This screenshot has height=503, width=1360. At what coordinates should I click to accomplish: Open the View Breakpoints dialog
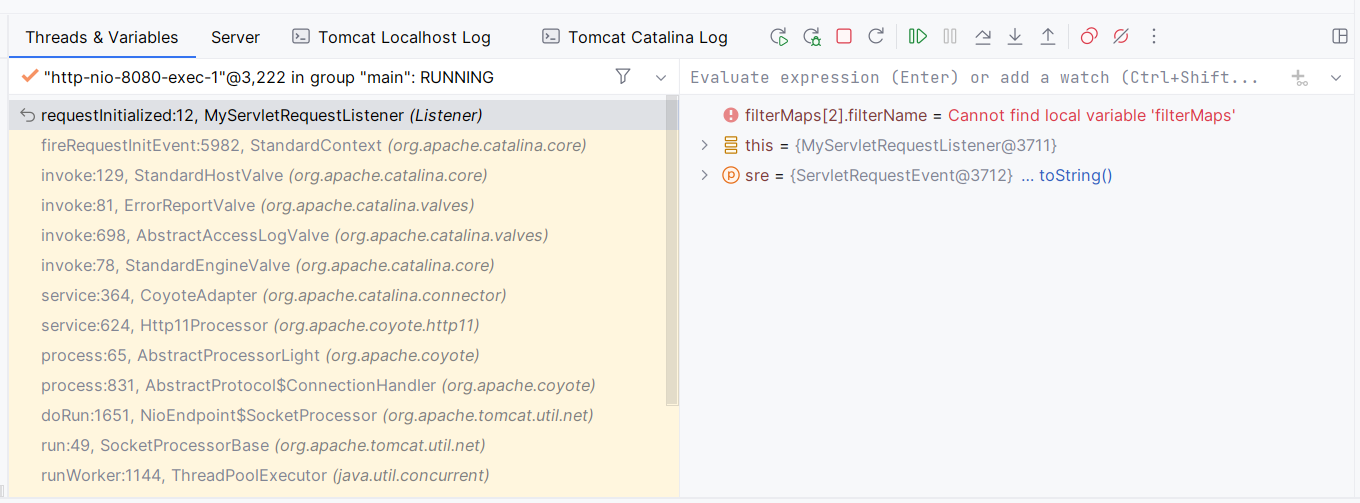(x=1089, y=37)
